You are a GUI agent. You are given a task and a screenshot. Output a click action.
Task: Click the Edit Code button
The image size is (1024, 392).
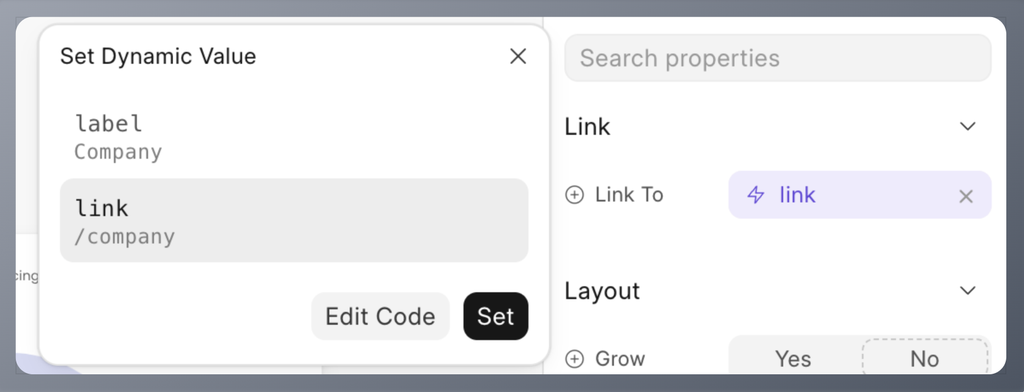[380, 316]
